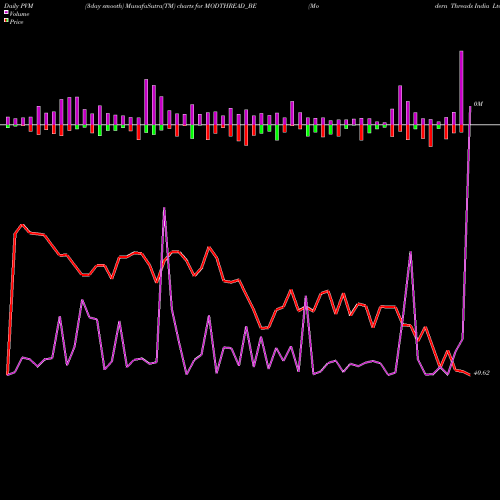Viewport: 500px width, 500px height.
Task: Click the MunafaSutra chart title text
Action: 171,6
